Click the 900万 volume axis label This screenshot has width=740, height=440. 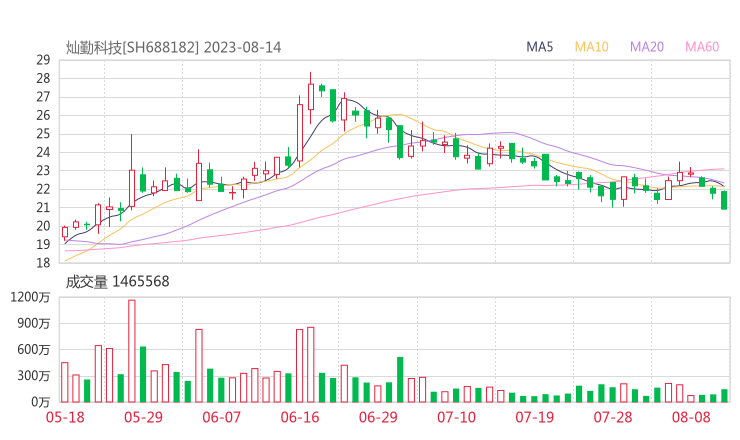[x=34, y=323]
